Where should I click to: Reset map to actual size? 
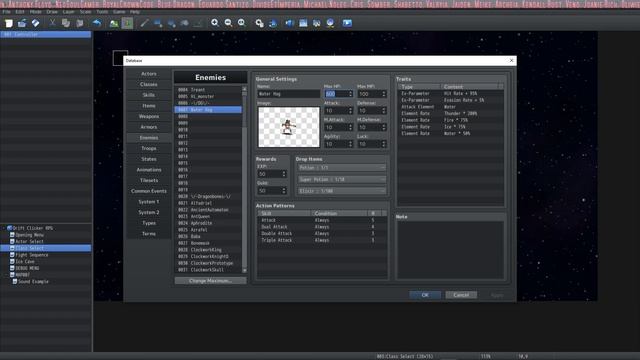(x=242, y=23)
